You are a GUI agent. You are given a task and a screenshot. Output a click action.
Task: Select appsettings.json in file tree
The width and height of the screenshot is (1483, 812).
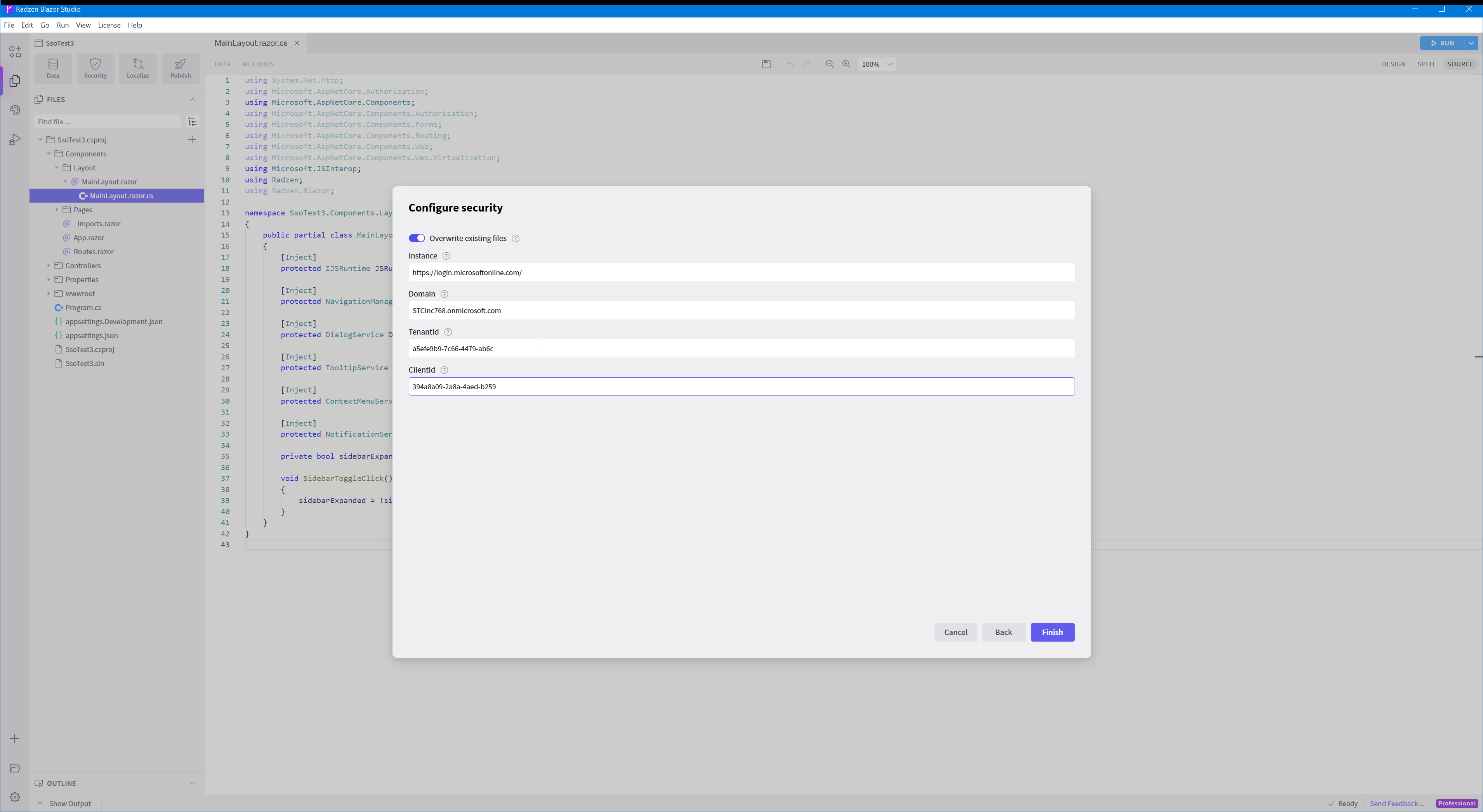pos(92,335)
